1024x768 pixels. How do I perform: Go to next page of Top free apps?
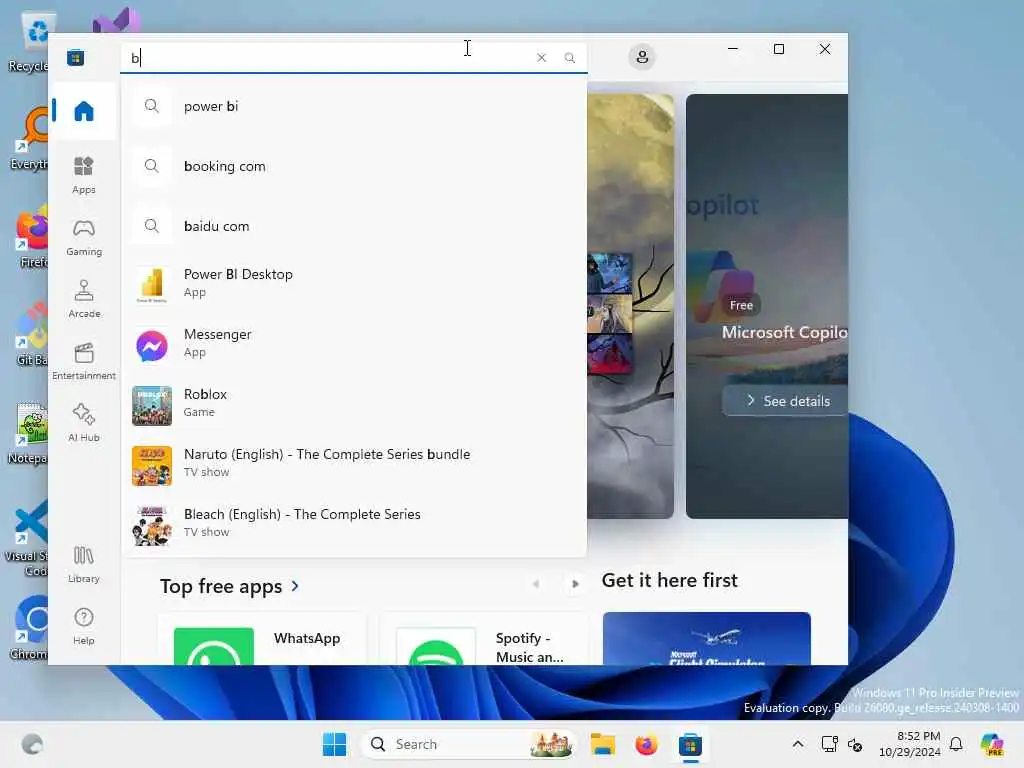click(575, 584)
